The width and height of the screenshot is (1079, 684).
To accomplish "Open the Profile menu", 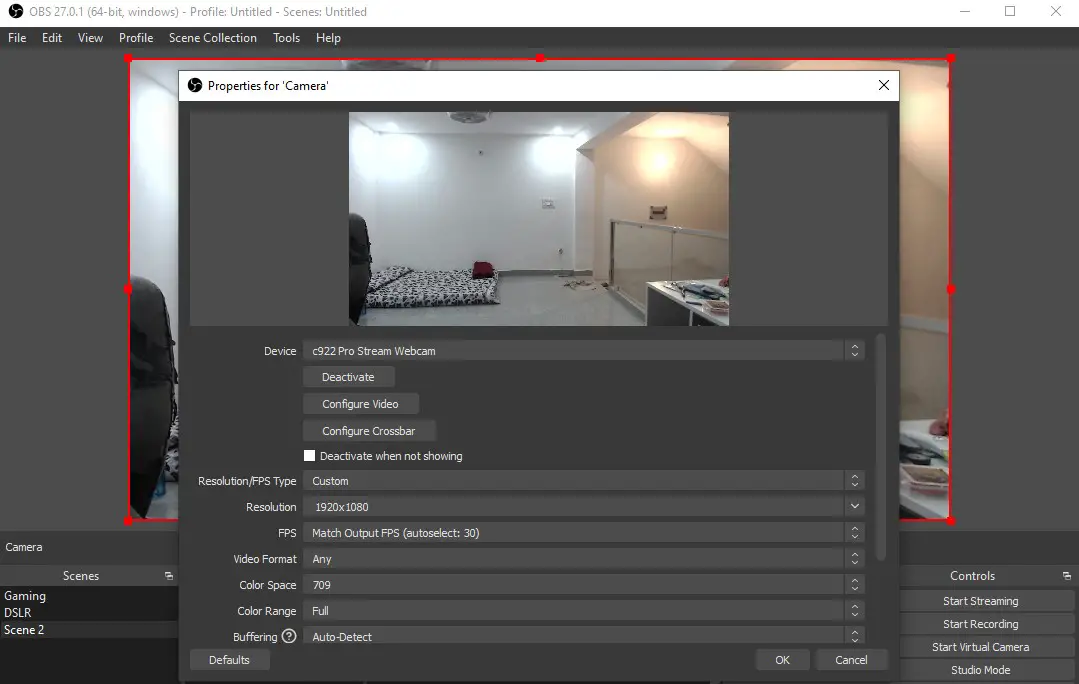I will (136, 38).
